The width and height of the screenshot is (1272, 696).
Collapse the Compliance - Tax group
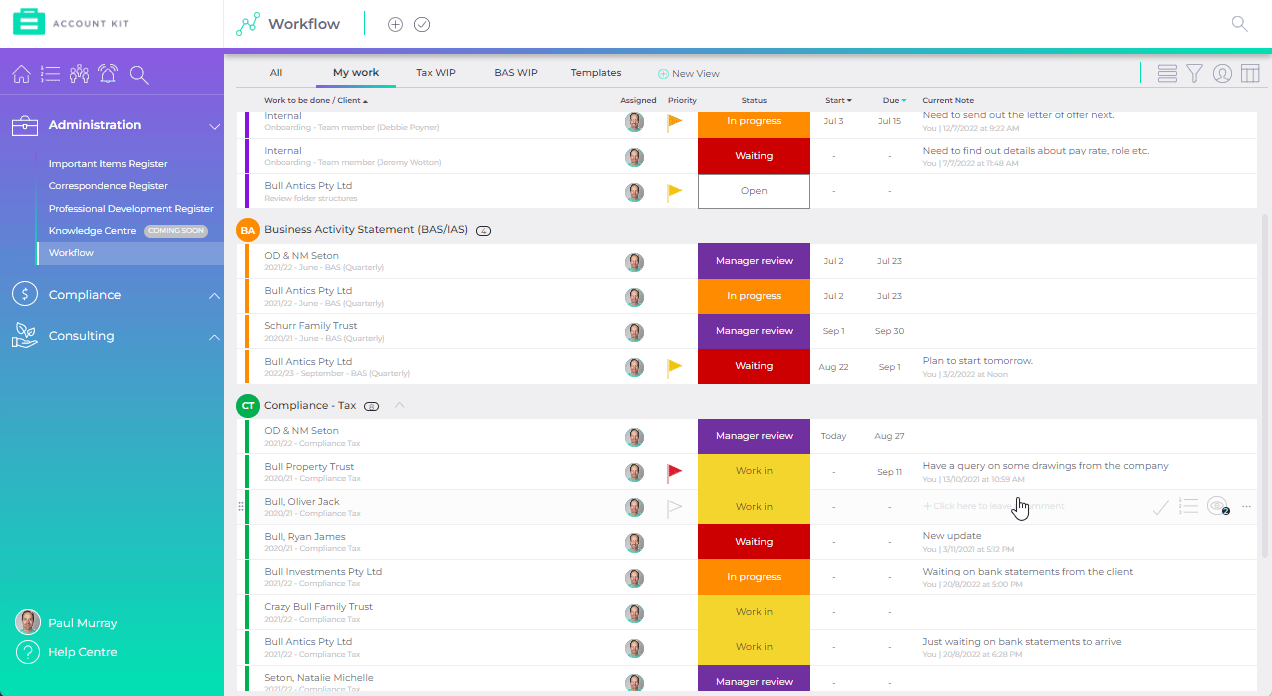click(x=400, y=405)
